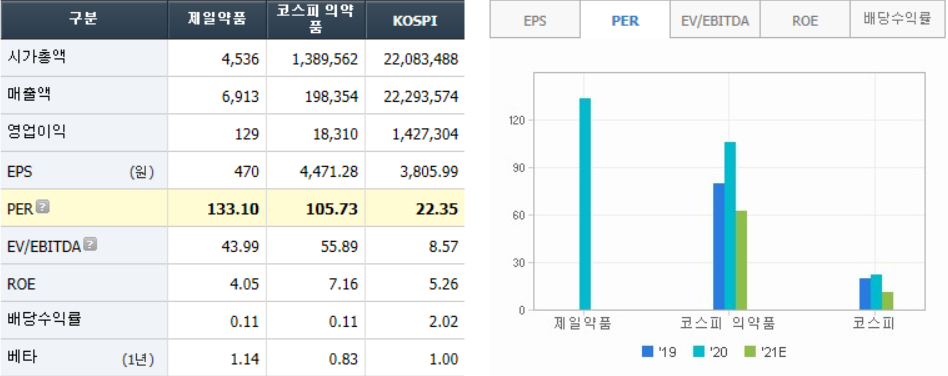Screen dimensions: 948x376
Task: Click the 22.35 PER value
Action: coord(438,209)
